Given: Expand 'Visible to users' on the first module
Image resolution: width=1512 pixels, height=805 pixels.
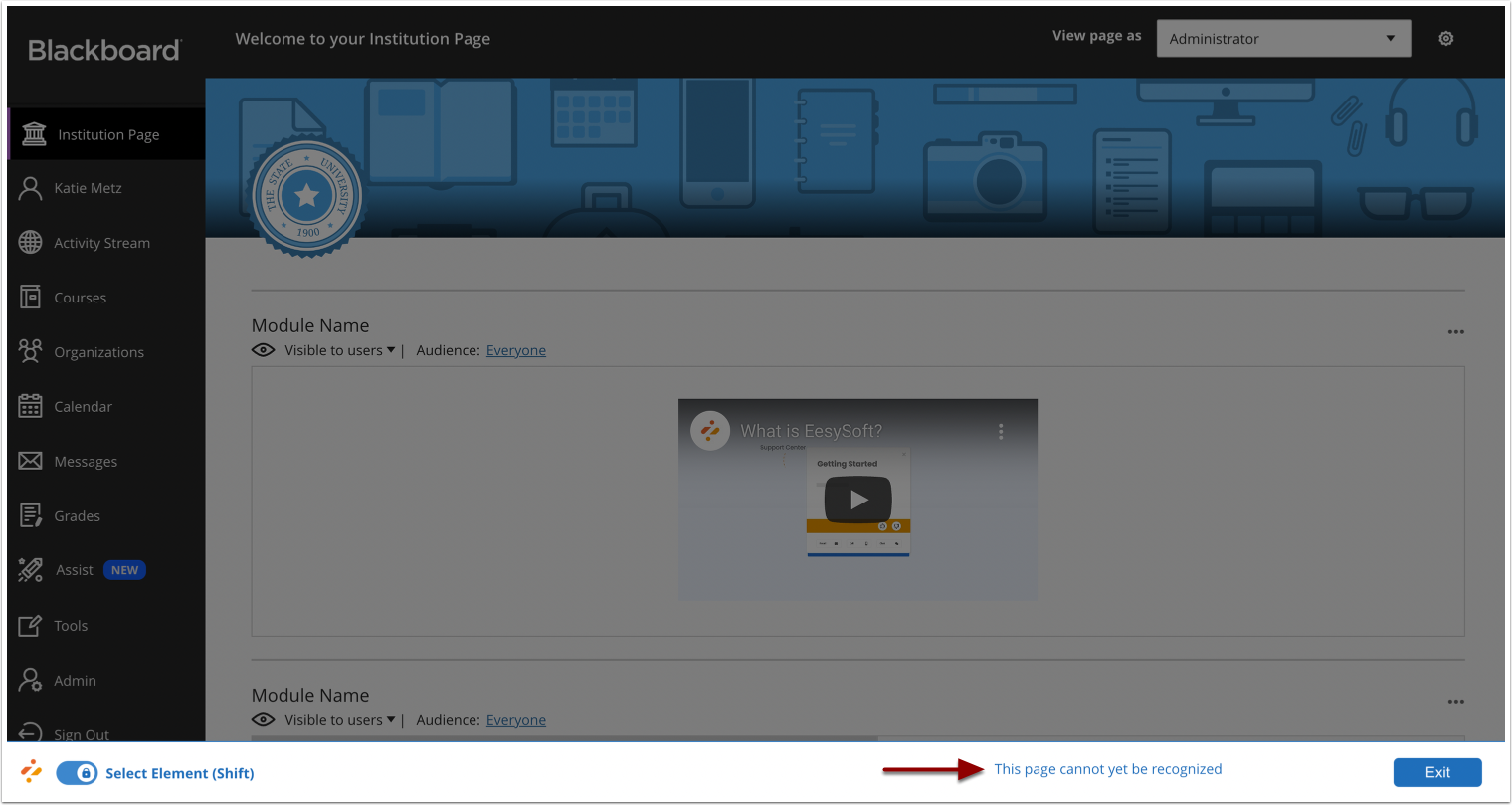Looking at the screenshot, I should [x=334, y=349].
